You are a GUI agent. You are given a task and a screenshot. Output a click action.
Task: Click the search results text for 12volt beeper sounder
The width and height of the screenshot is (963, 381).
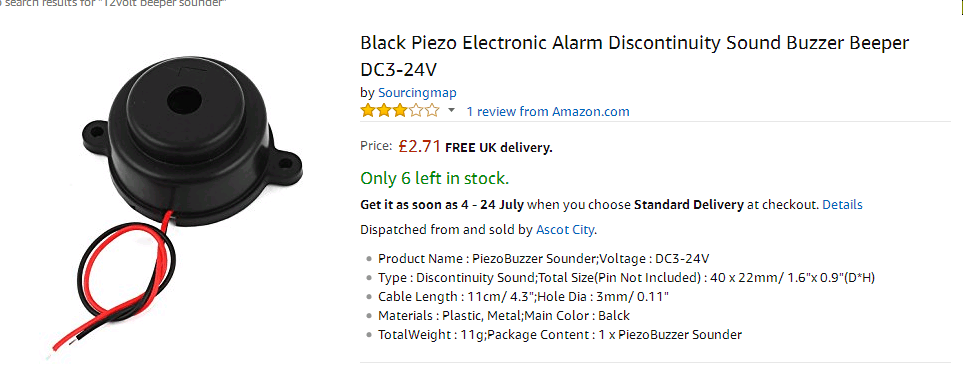[114, 3]
